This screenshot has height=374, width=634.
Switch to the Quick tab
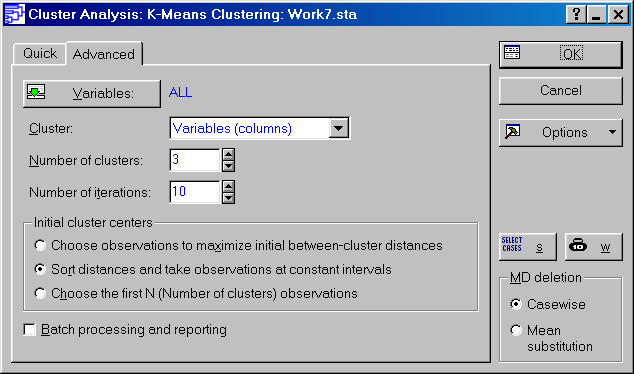(40, 53)
